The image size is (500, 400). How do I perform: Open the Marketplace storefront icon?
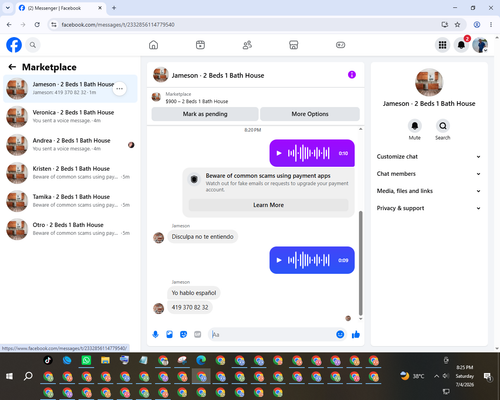pos(294,45)
